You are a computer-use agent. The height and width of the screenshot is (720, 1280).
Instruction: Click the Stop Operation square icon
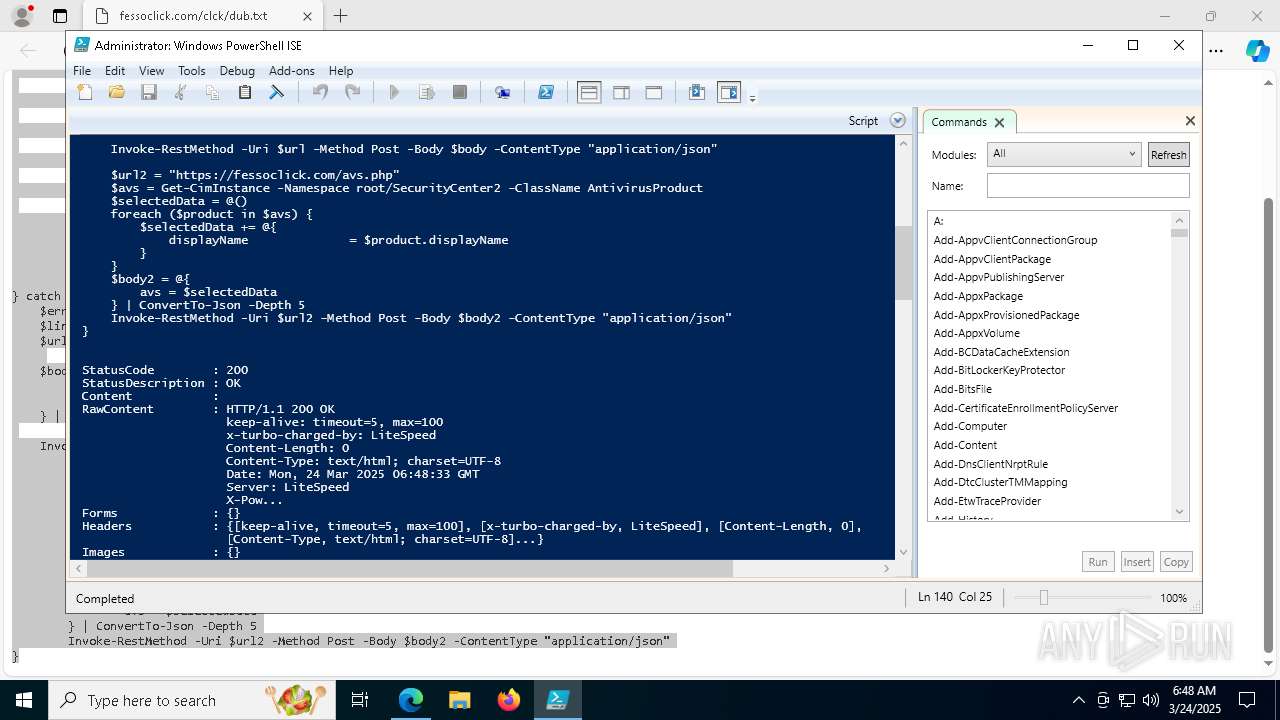click(460, 92)
